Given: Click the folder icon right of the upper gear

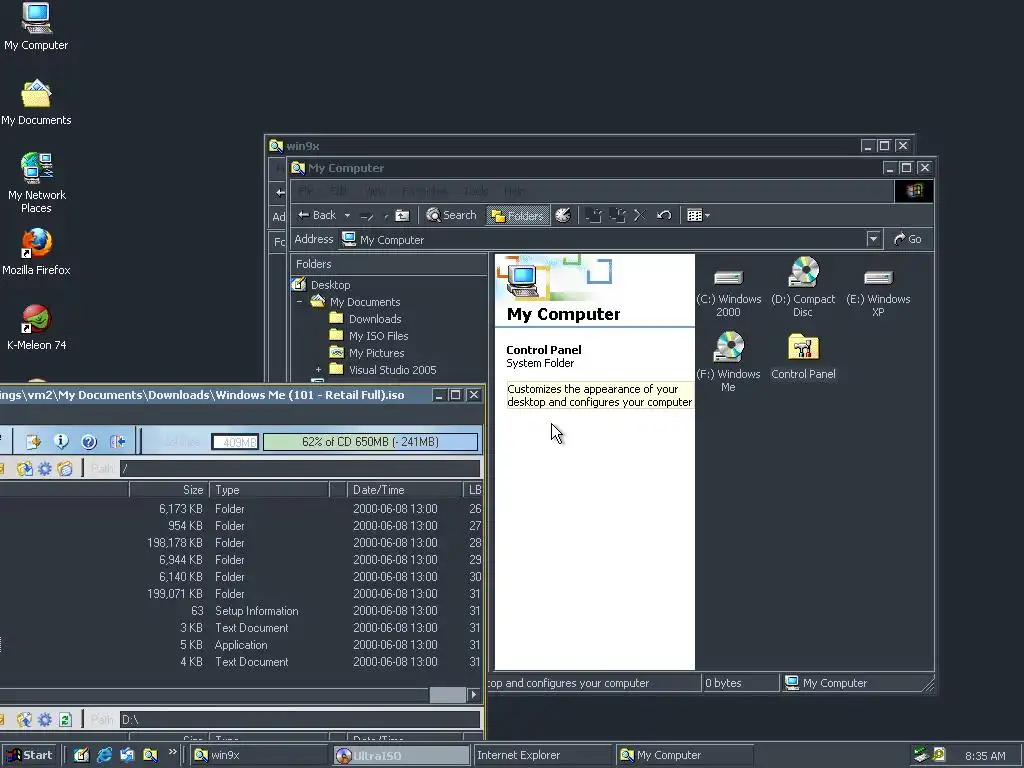Looking at the screenshot, I should pyautogui.click(x=65, y=468).
